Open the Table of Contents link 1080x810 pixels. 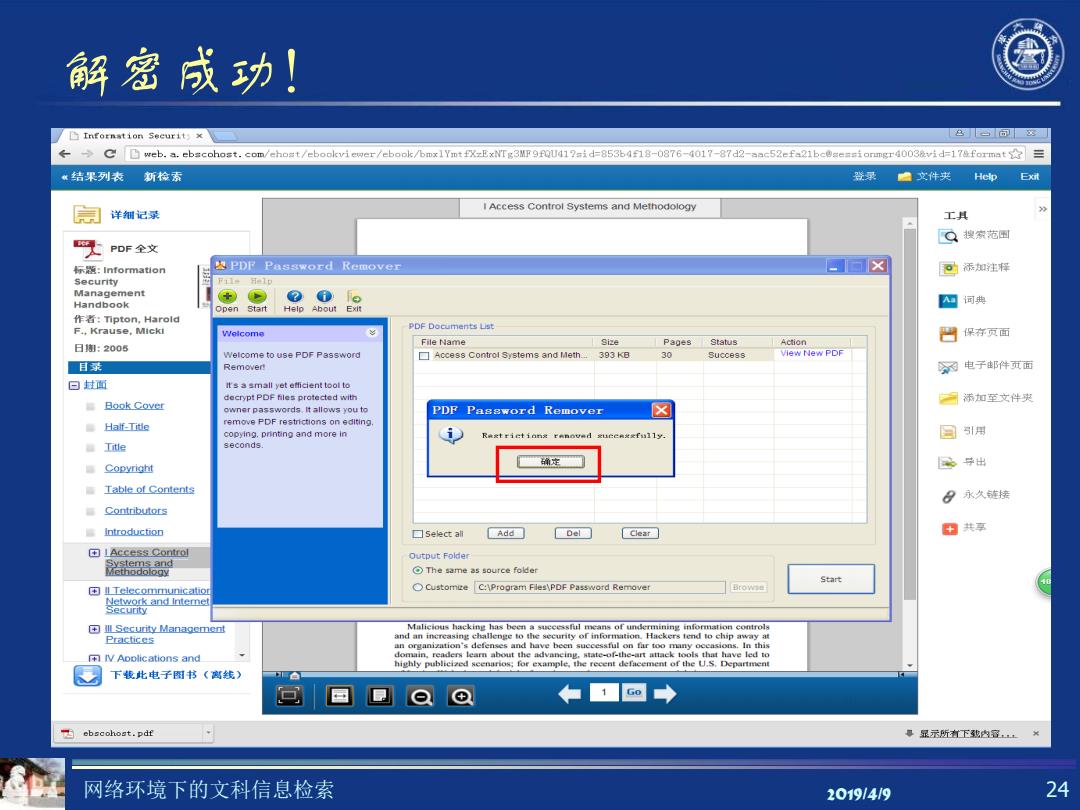149,490
